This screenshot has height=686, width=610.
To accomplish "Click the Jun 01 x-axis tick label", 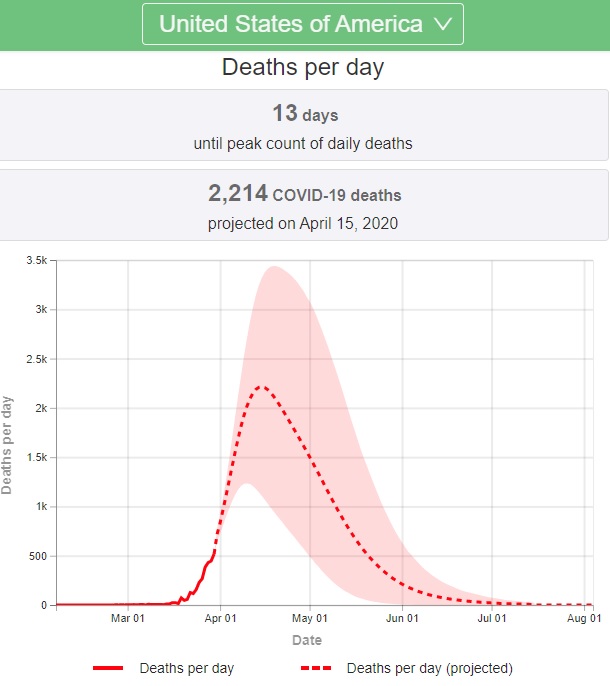I will 403,620.
